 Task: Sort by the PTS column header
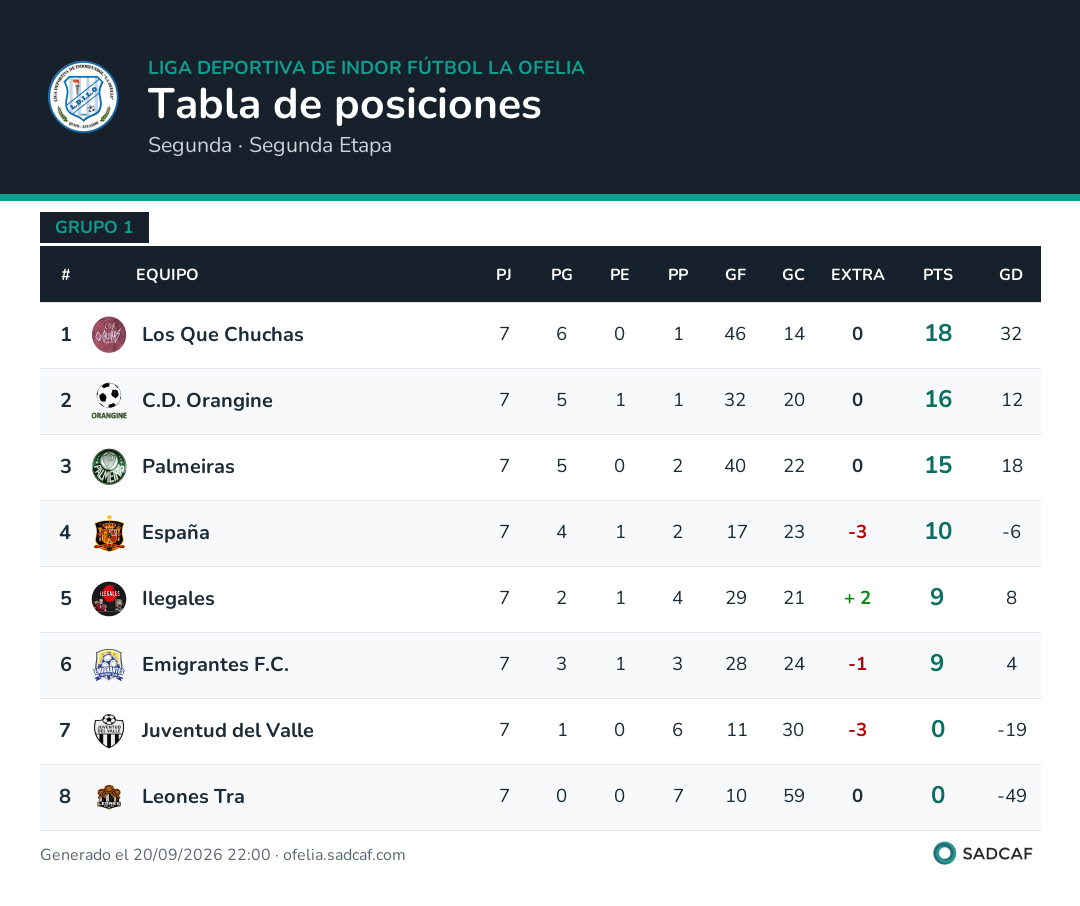tap(937, 274)
